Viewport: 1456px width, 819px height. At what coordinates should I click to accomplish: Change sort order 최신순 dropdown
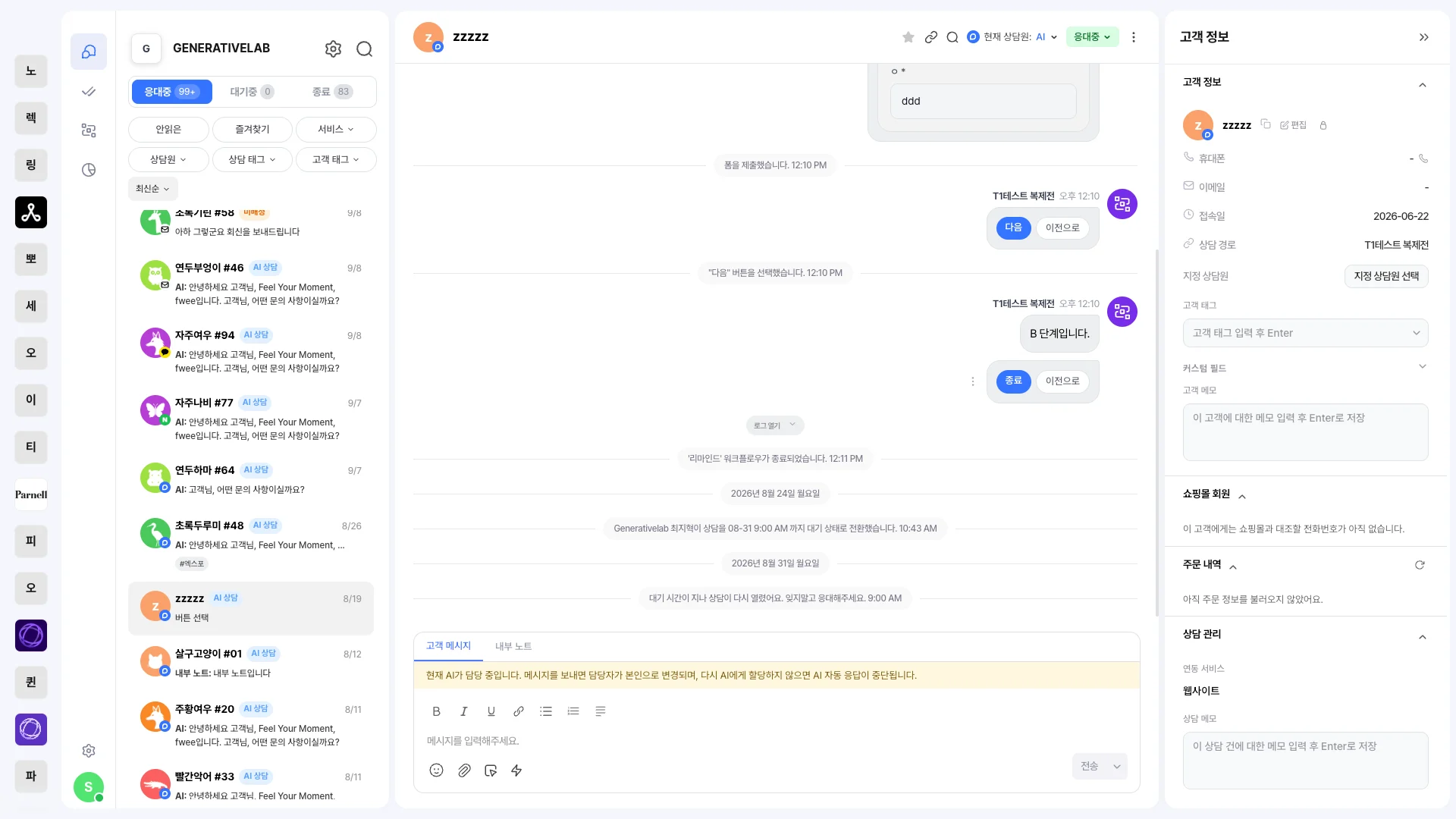[x=153, y=189]
